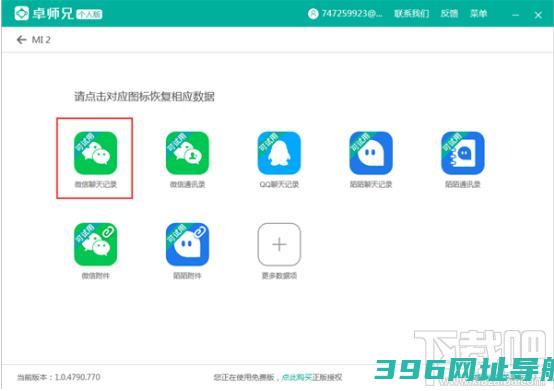Image resolution: width=554 pixels, height=391 pixels.
Task: Click the 陌陌附件 label text
Action: 187,276
